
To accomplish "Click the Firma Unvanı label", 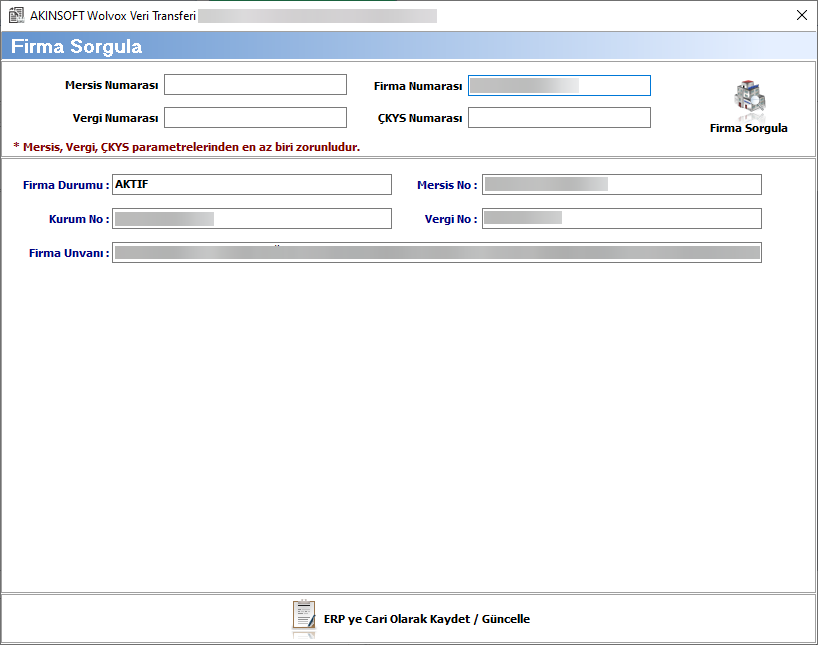I will point(69,253).
